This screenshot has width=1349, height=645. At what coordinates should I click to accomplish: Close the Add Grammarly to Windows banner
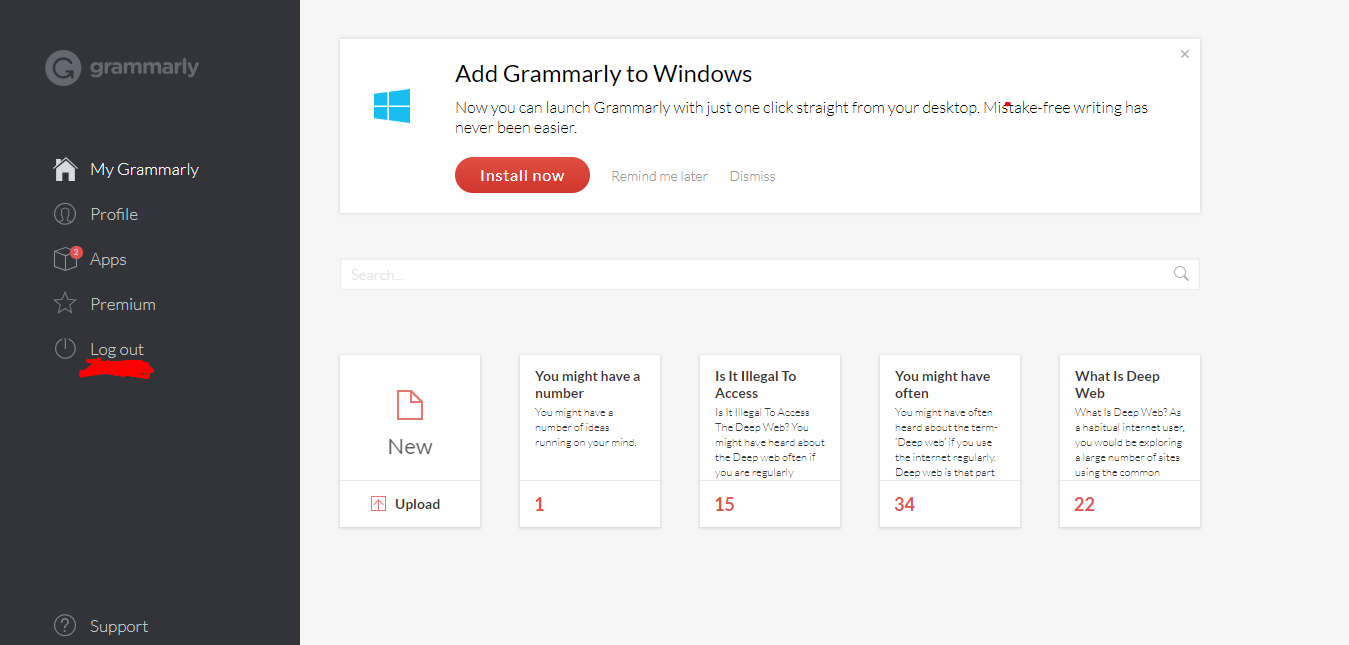1185,54
